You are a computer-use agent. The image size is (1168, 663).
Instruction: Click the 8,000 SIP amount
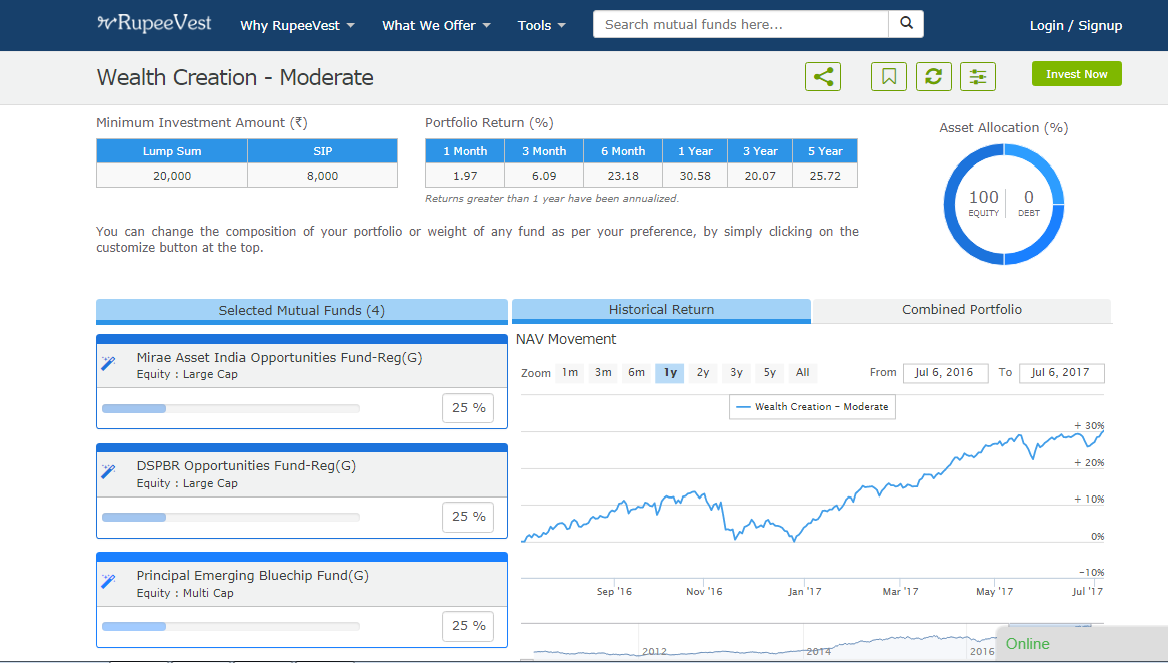(x=323, y=176)
